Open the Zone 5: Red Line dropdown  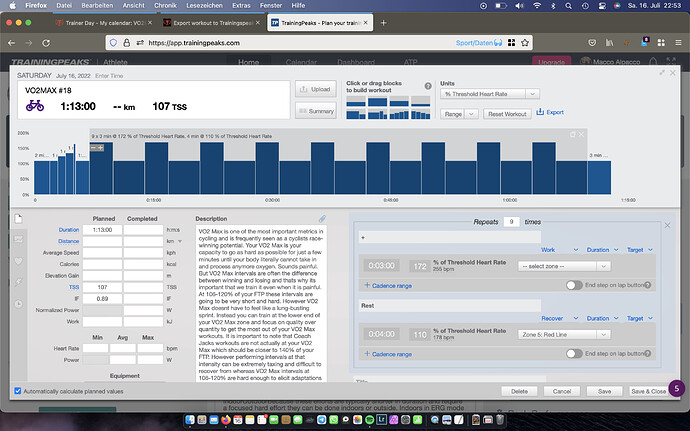564,335
